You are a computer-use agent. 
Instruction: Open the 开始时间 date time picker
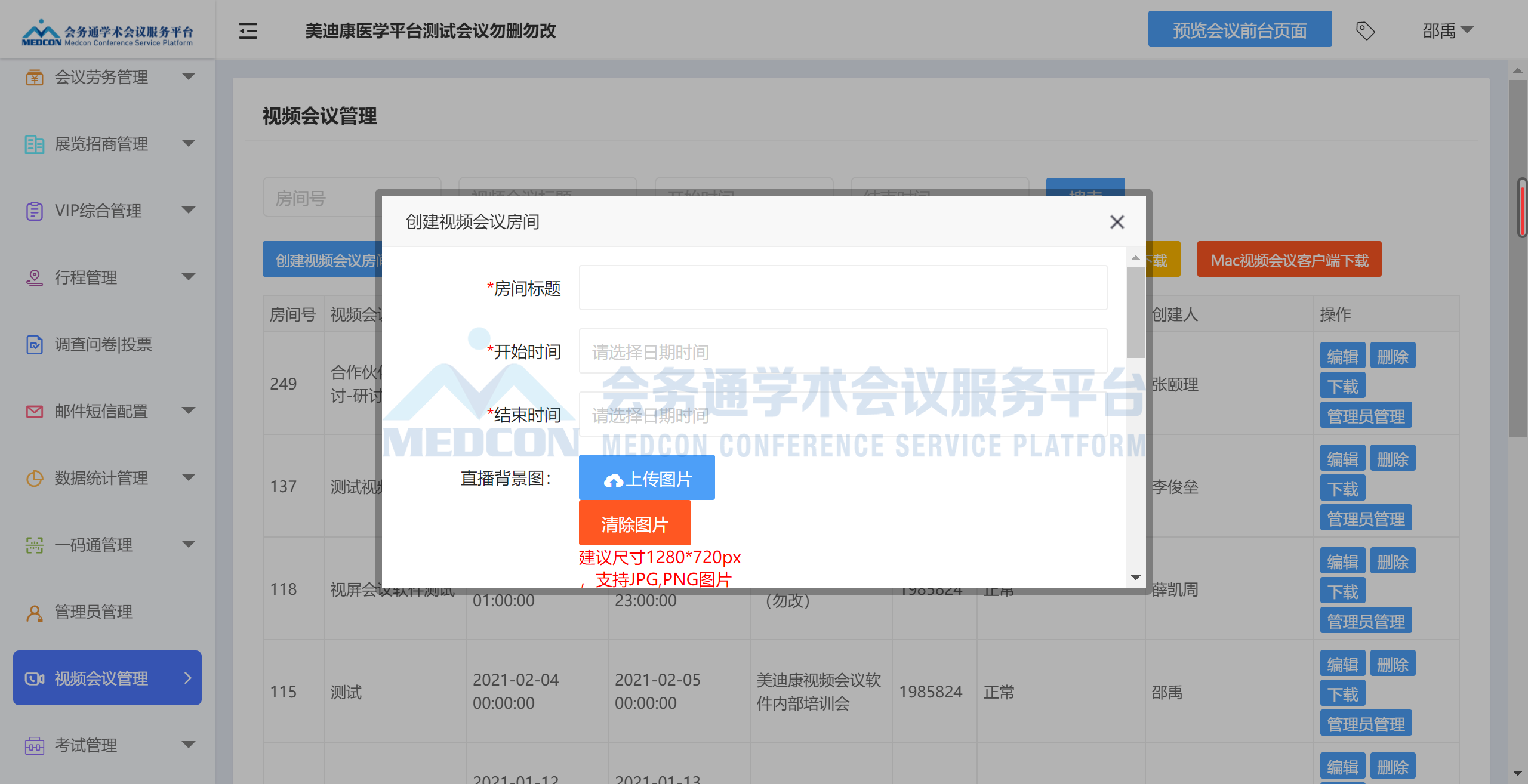coord(843,351)
